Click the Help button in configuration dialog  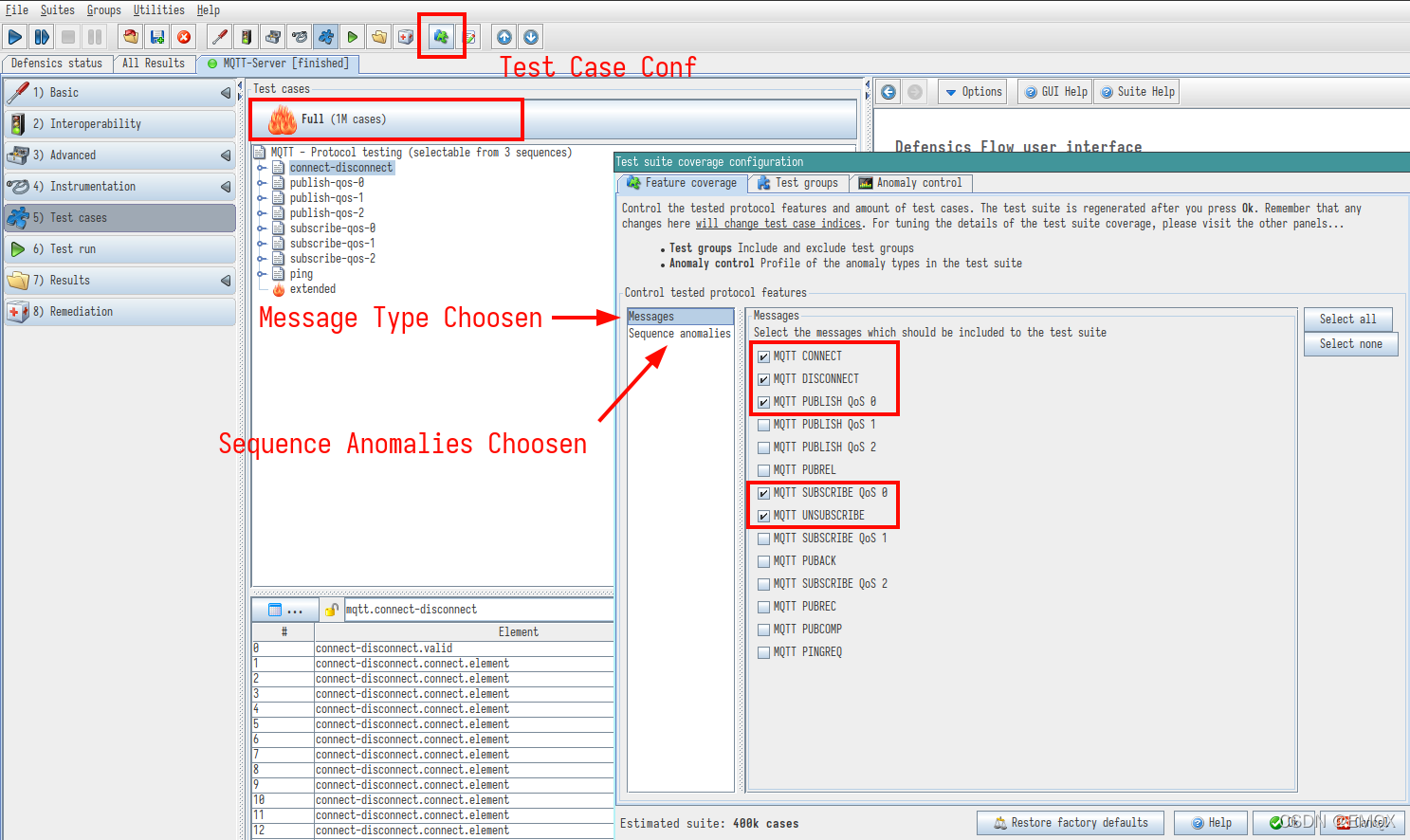click(x=1210, y=823)
